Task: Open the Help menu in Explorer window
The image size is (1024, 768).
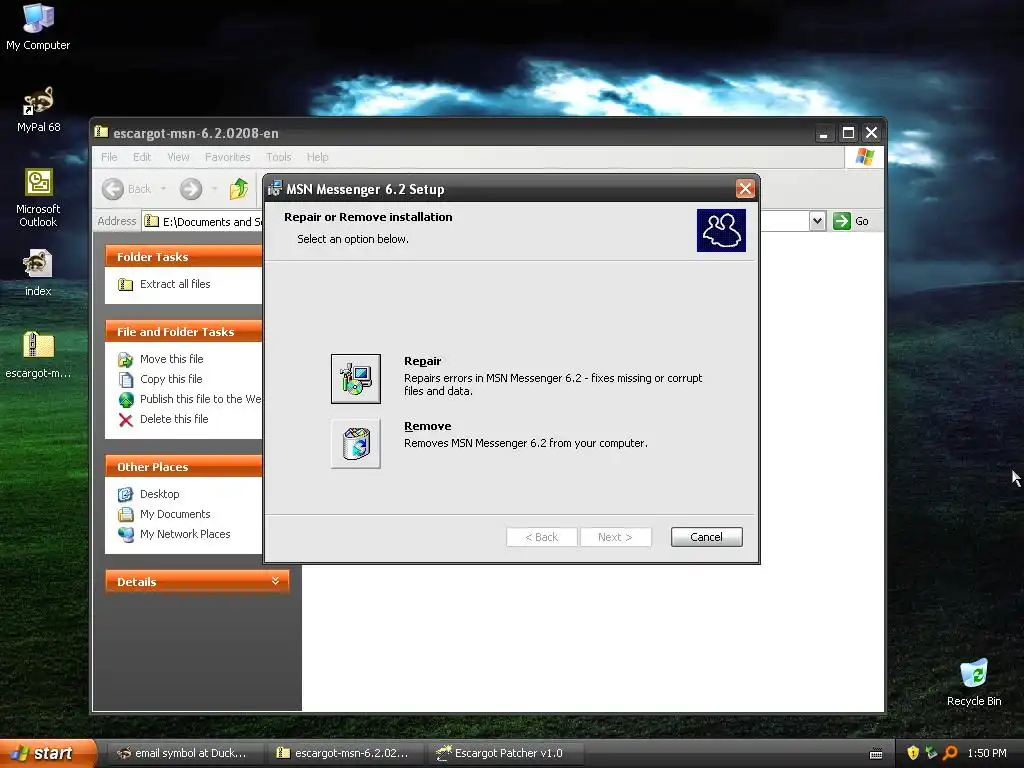Action: (317, 157)
